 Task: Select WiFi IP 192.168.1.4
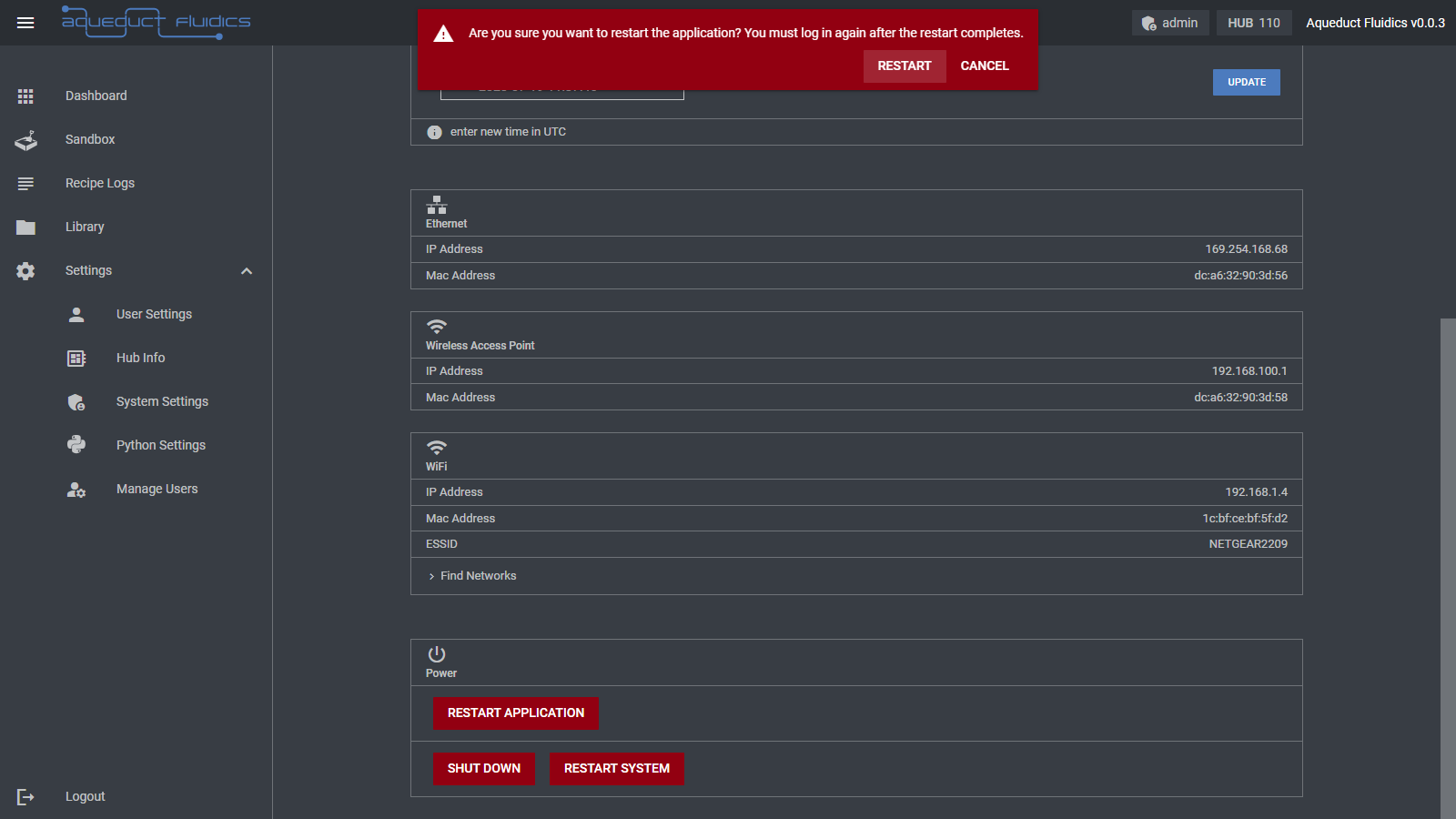point(1256,492)
